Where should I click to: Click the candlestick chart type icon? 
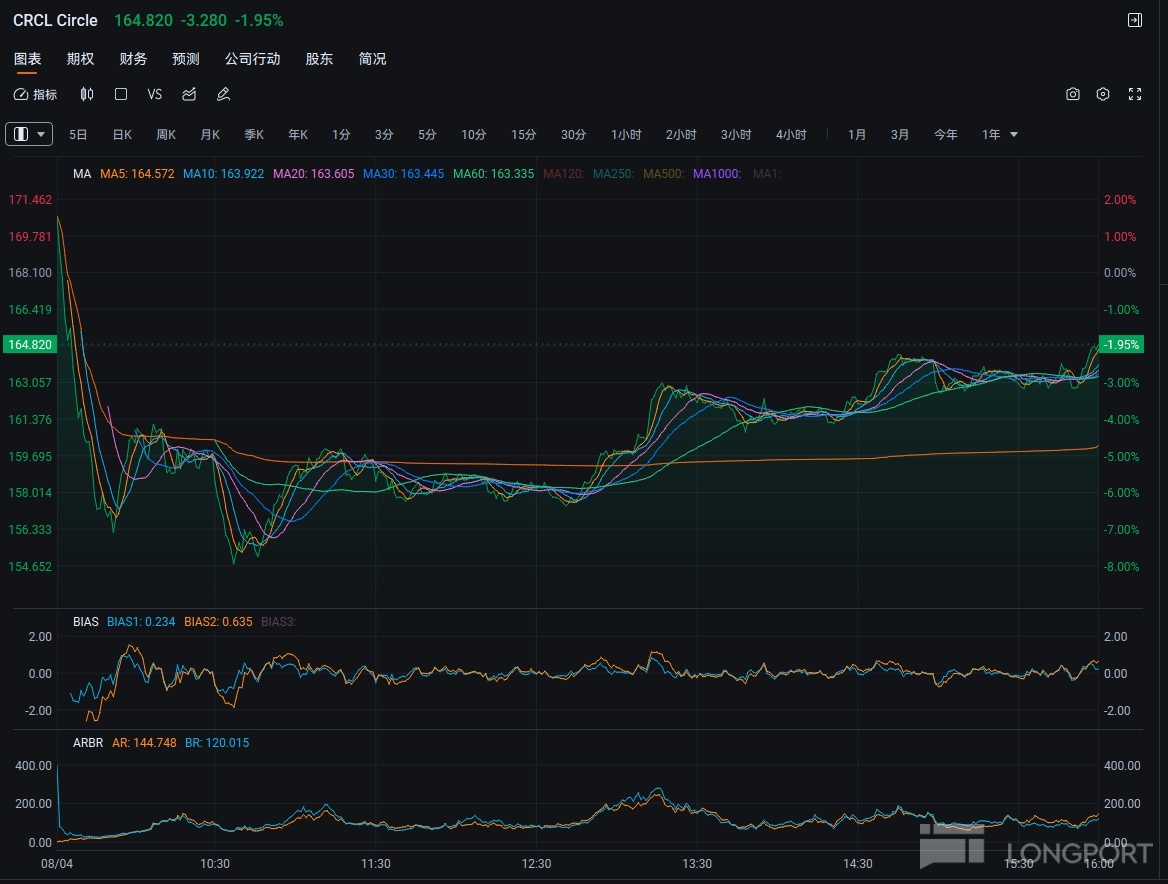pos(87,94)
